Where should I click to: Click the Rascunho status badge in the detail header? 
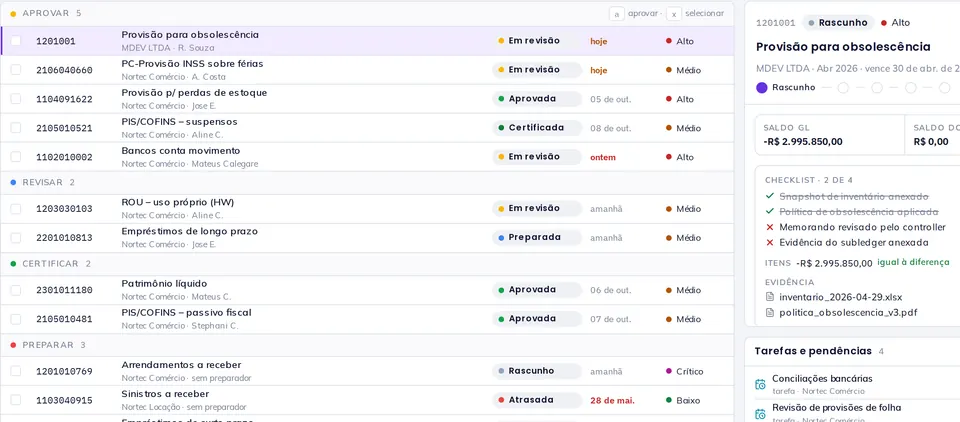tap(838, 23)
